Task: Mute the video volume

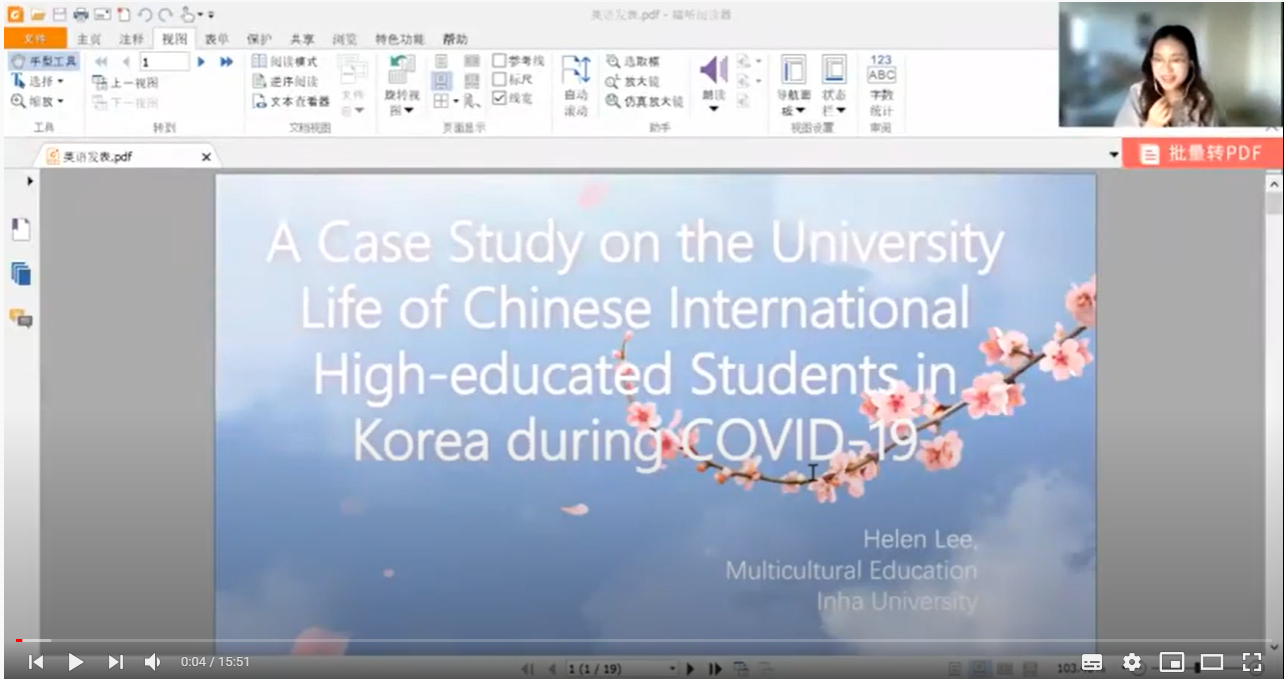Action: click(x=152, y=662)
